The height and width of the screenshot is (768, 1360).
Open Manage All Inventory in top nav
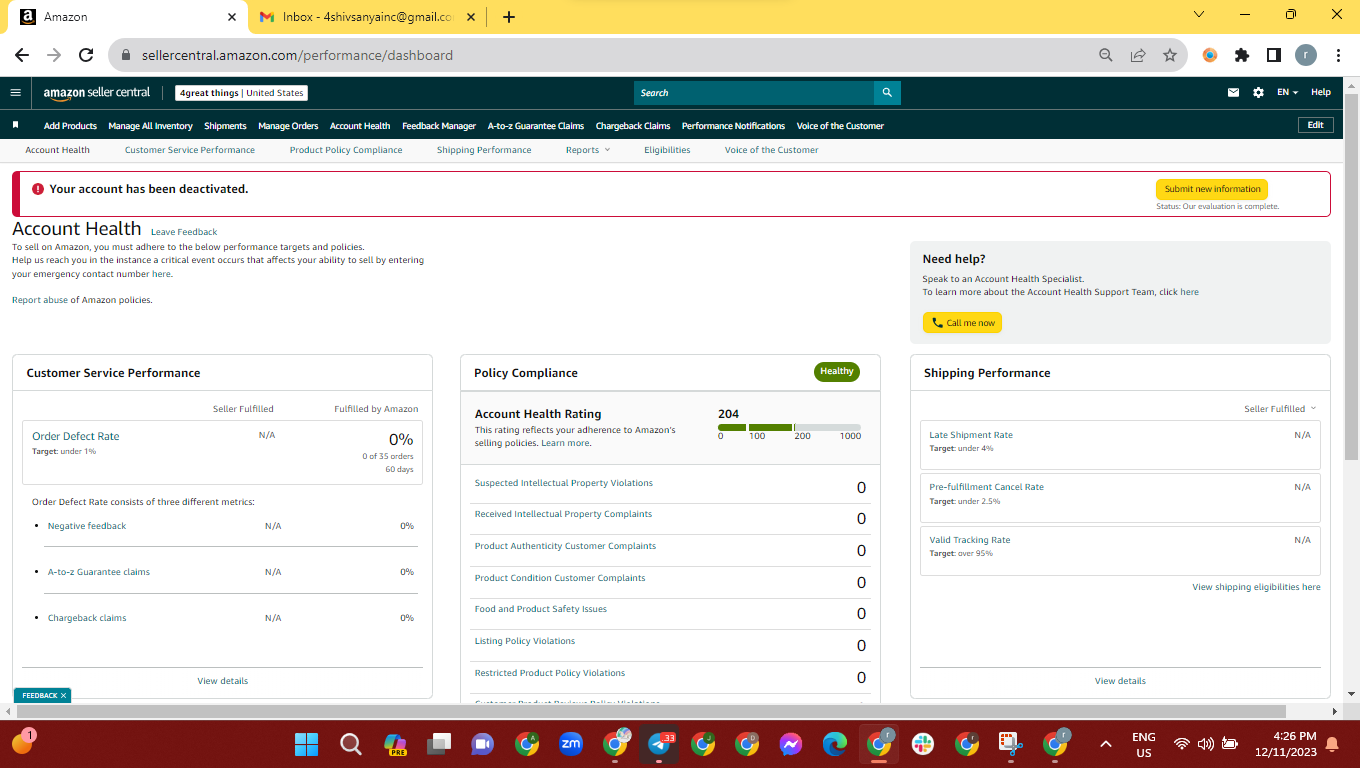[150, 126]
